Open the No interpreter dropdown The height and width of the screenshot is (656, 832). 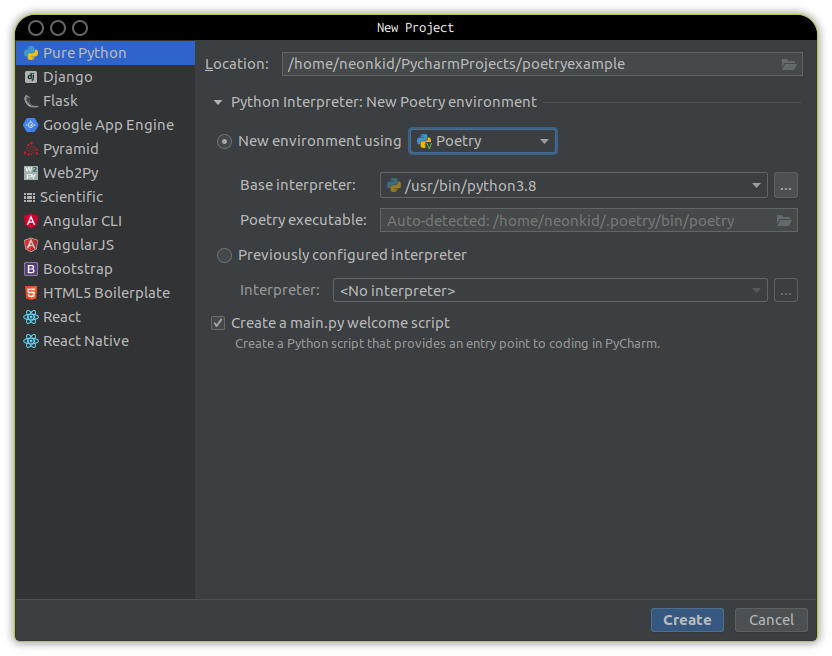pos(550,290)
